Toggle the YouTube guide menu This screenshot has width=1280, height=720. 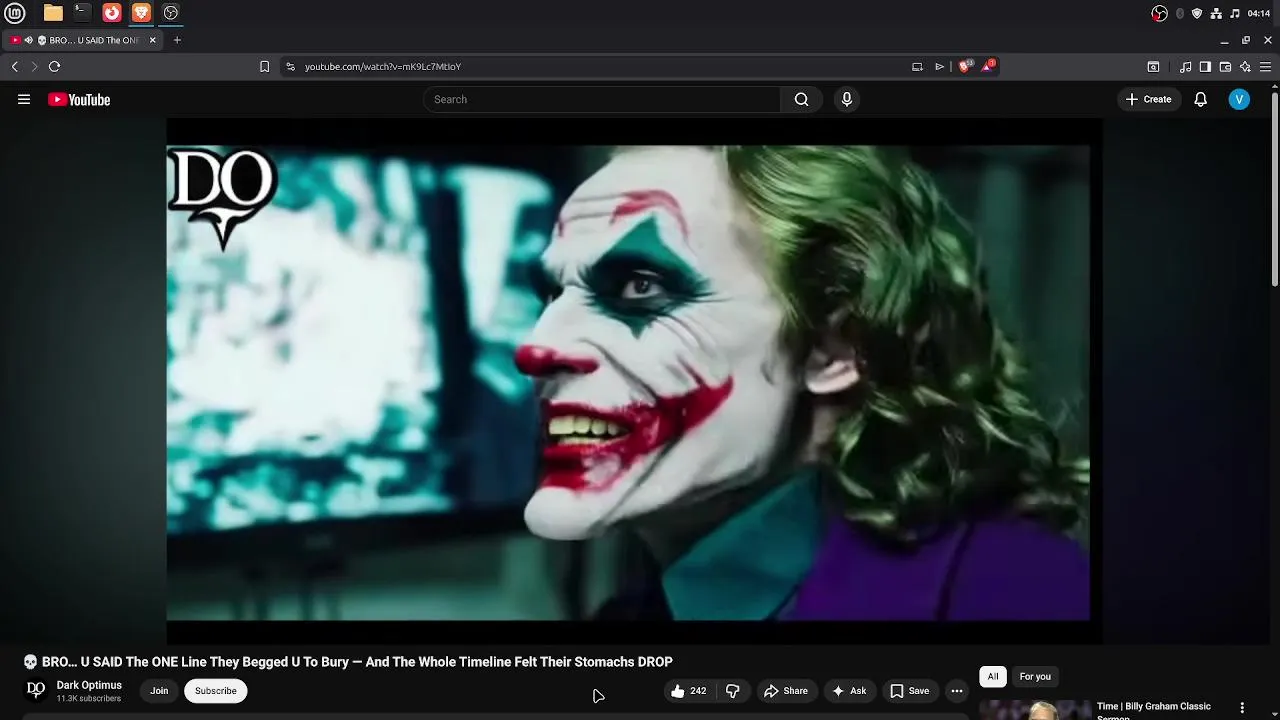tap(24, 99)
